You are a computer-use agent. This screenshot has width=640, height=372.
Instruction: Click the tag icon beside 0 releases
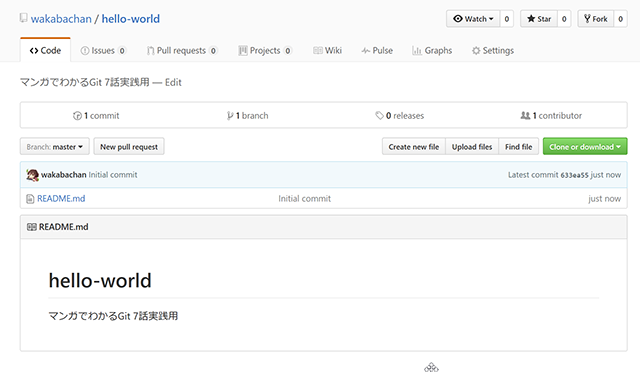[380, 116]
